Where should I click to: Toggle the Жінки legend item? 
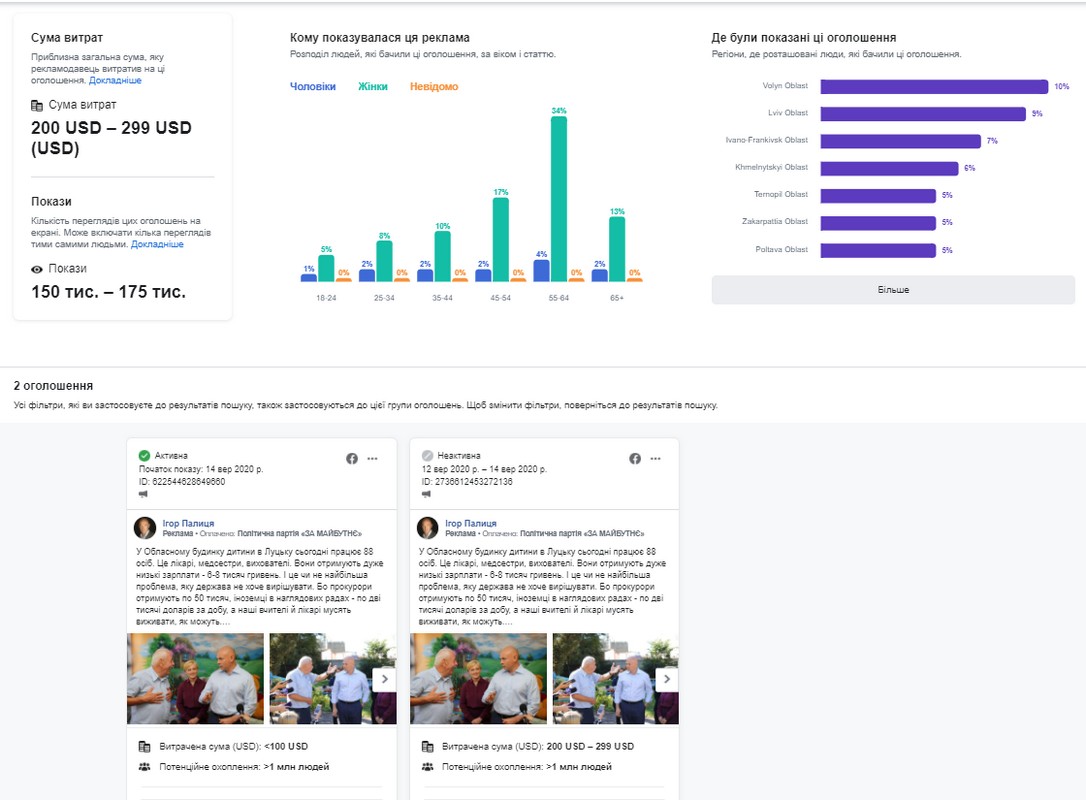tap(373, 87)
